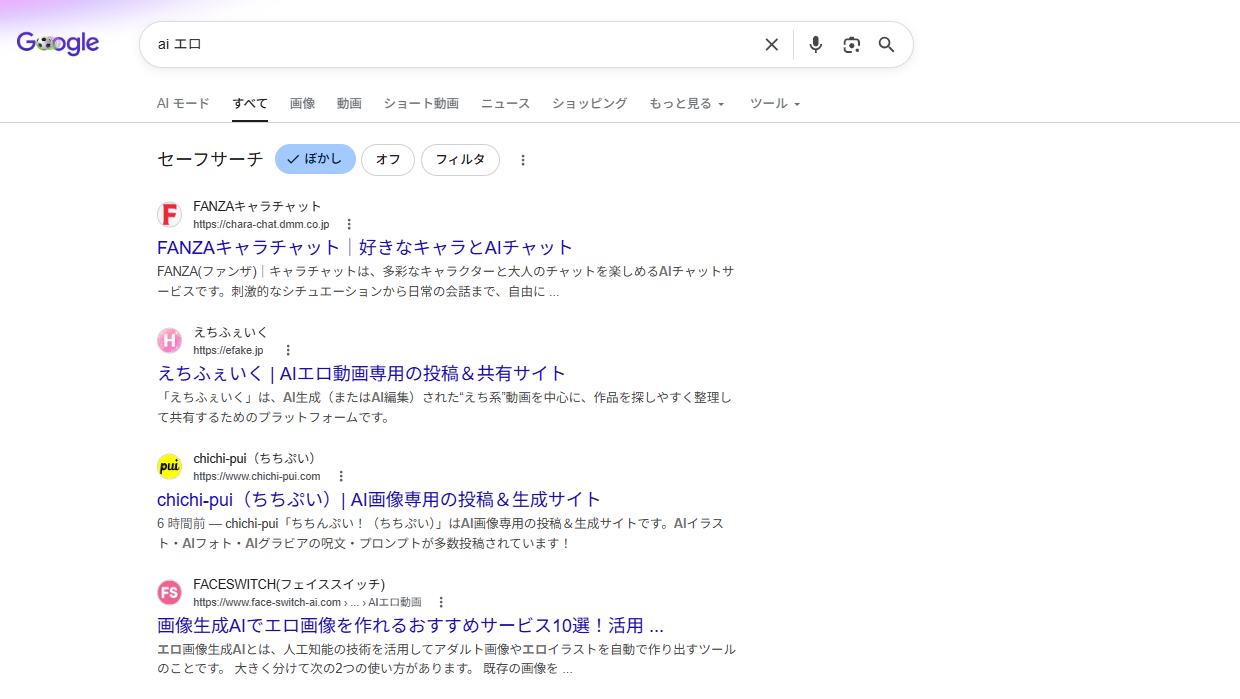The height and width of the screenshot is (699, 1240).
Task: Switch to the 画像 tab
Action: [302, 103]
